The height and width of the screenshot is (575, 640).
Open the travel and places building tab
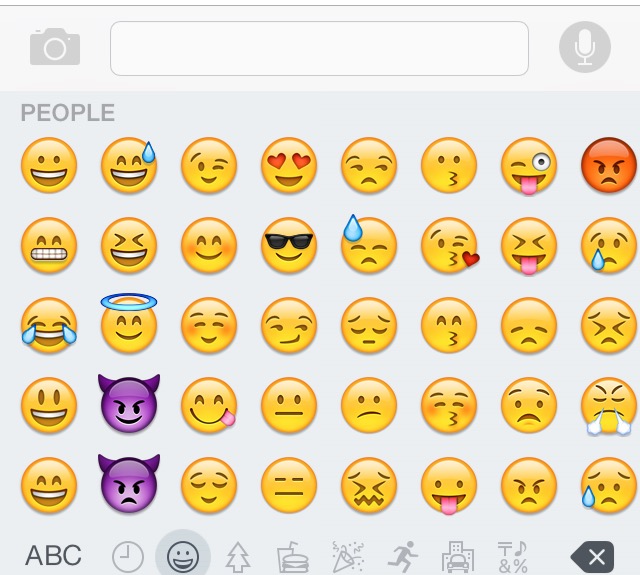(x=458, y=557)
